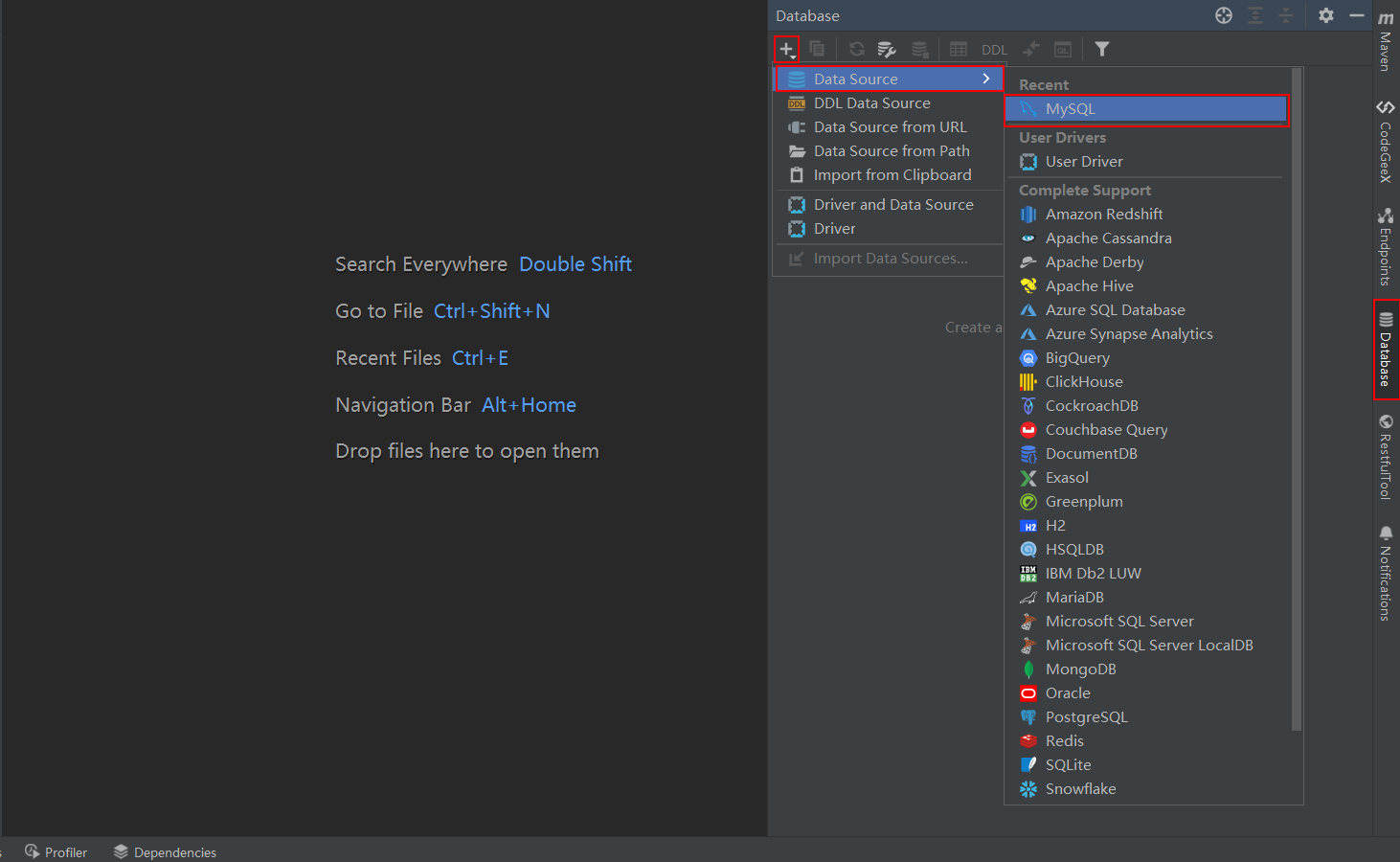Open the Endpoints side tab
Screen dimensions: 1400x862
[x=1386, y=246]
